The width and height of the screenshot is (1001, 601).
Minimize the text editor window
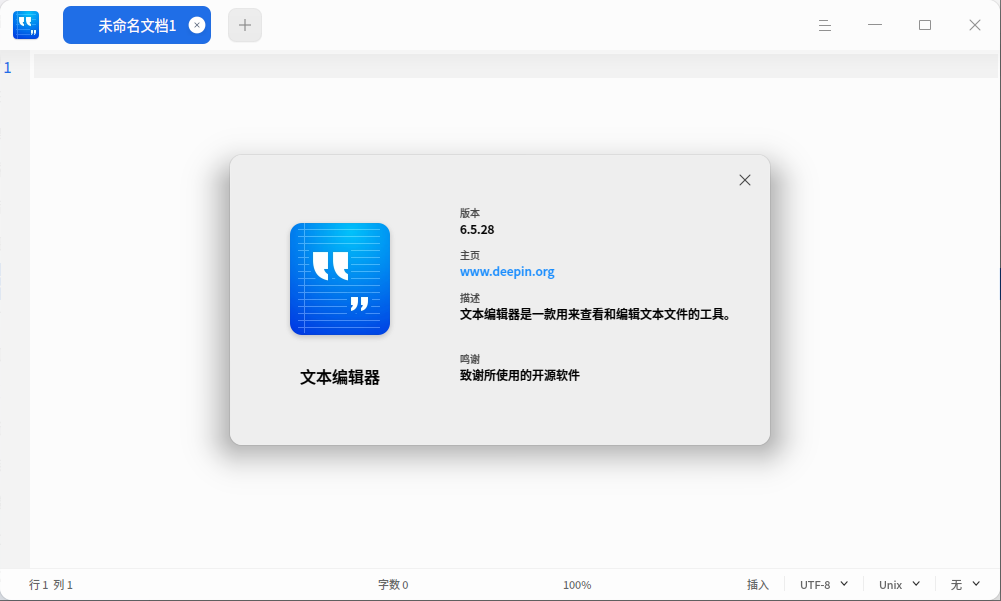[x=875, y=25]
